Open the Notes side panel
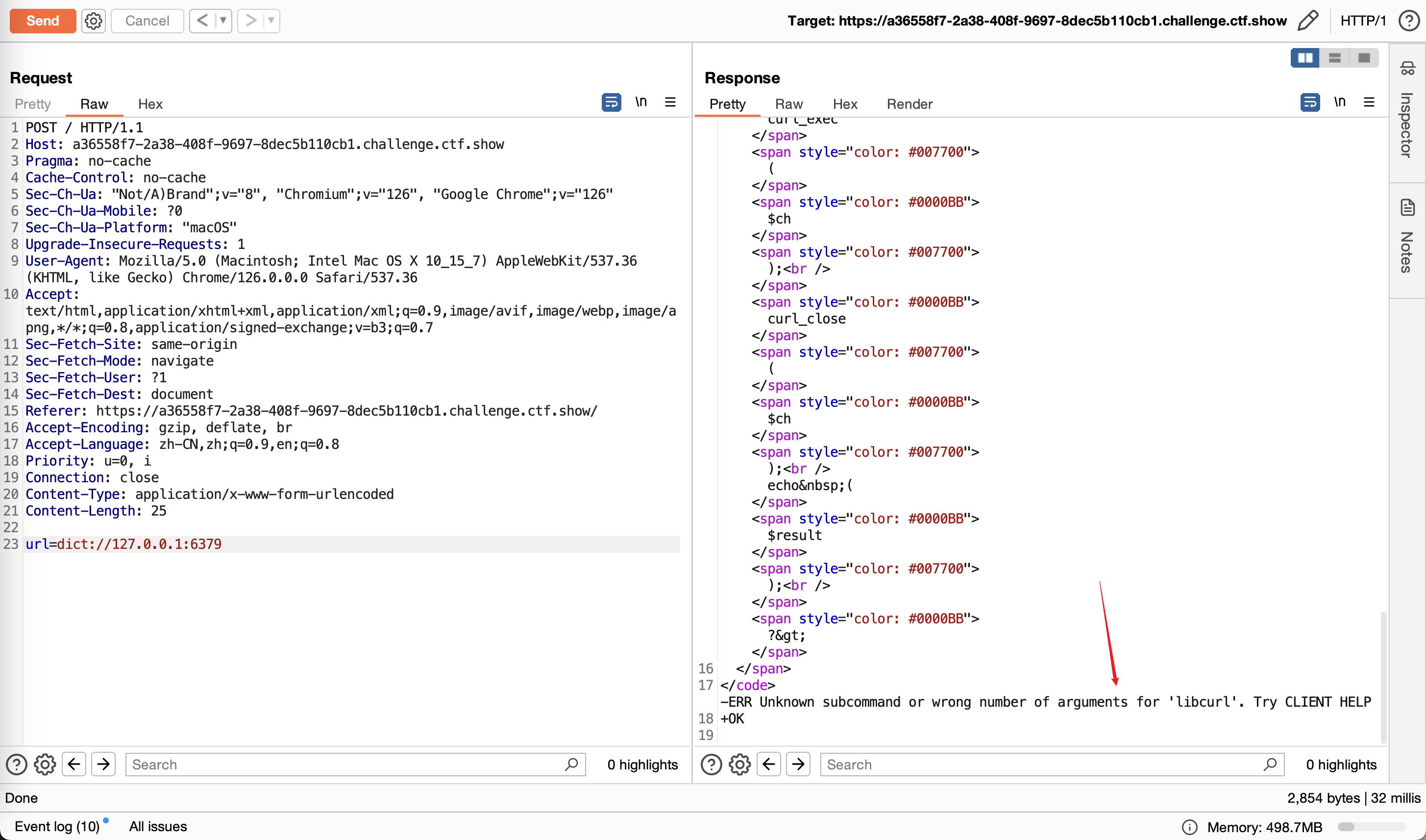 pos(1408,238)
